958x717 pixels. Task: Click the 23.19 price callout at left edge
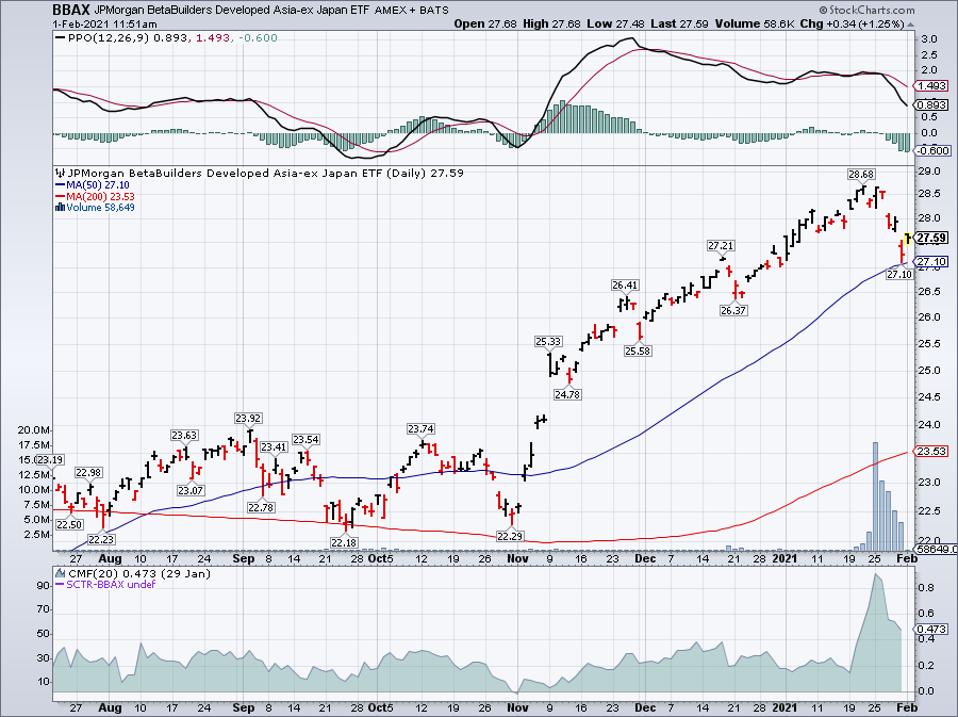(49, 460)
